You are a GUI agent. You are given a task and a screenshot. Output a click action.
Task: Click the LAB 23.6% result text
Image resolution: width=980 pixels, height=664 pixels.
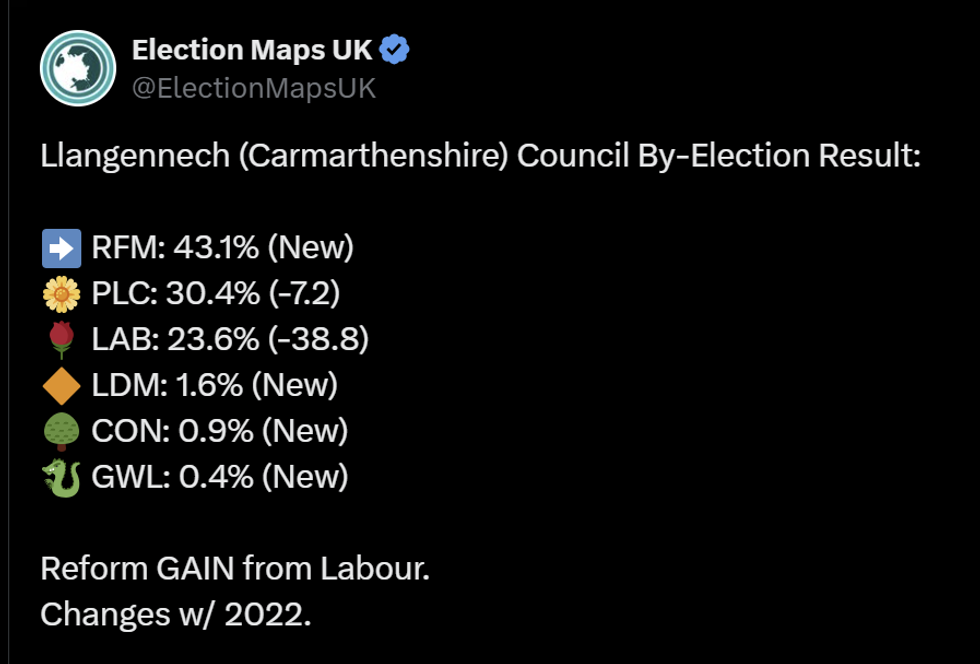point(170,340)
